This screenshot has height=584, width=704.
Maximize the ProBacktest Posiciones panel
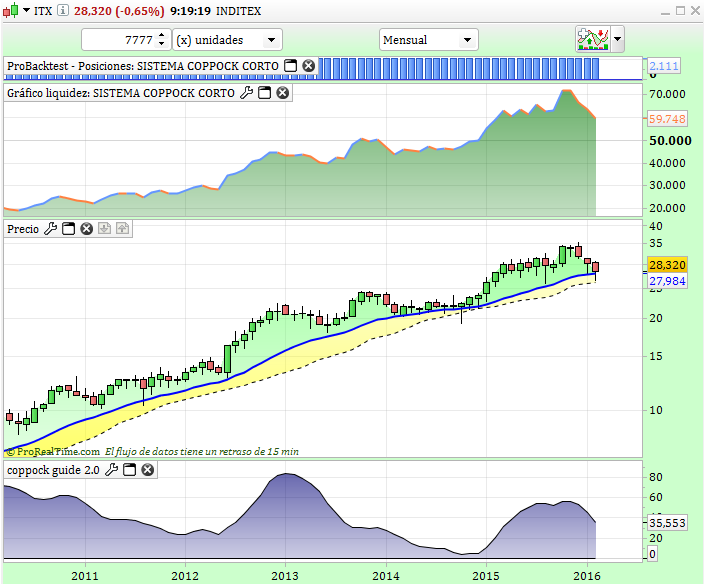click(291, 66)
